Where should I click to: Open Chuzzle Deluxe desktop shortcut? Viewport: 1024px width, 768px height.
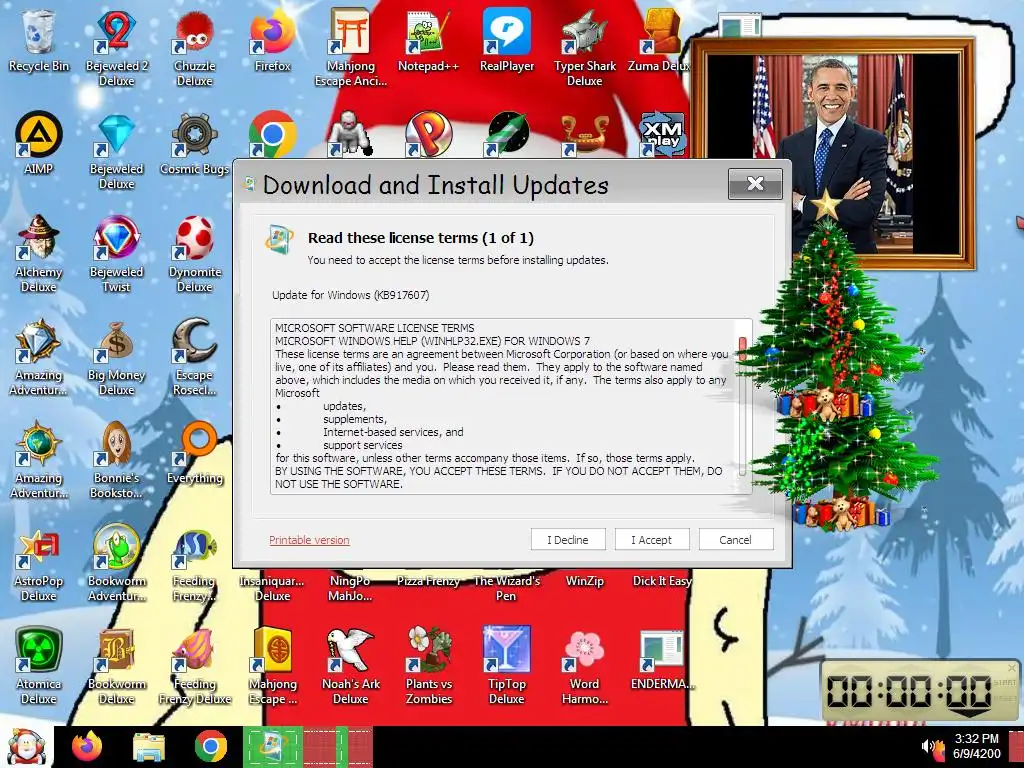pos(195,47)
